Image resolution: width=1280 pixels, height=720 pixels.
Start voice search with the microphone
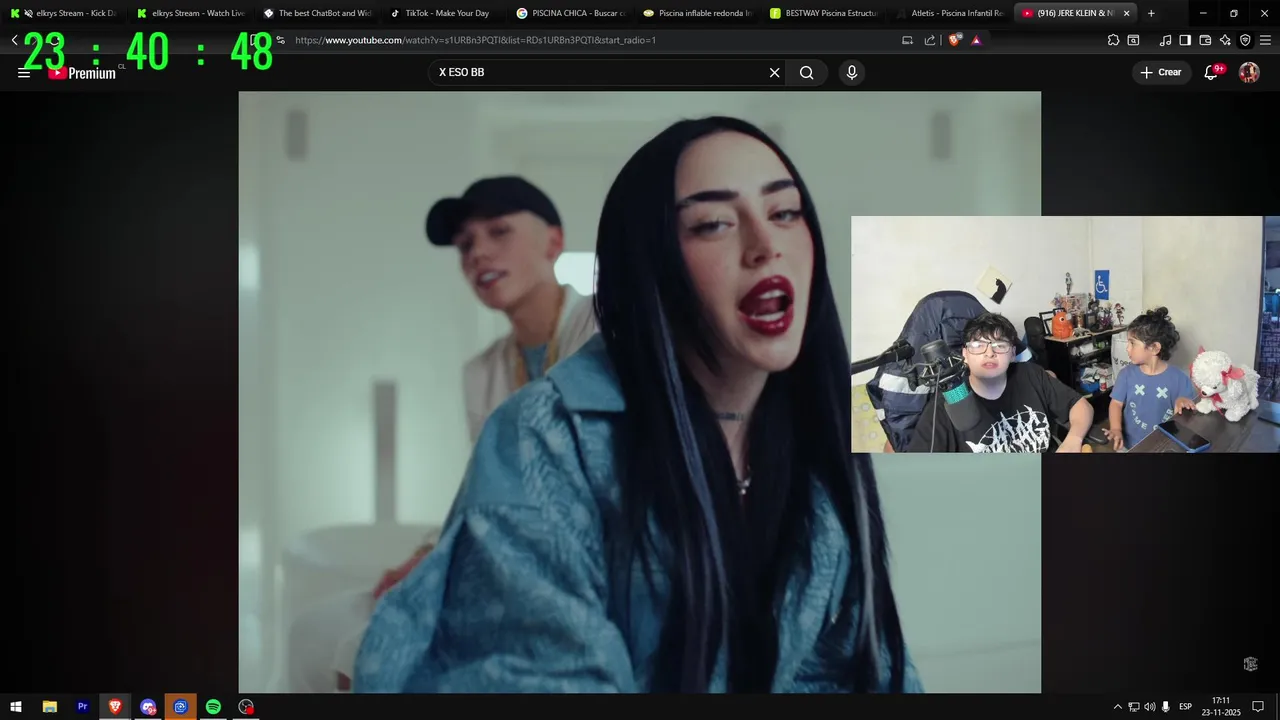click(852, 72)
